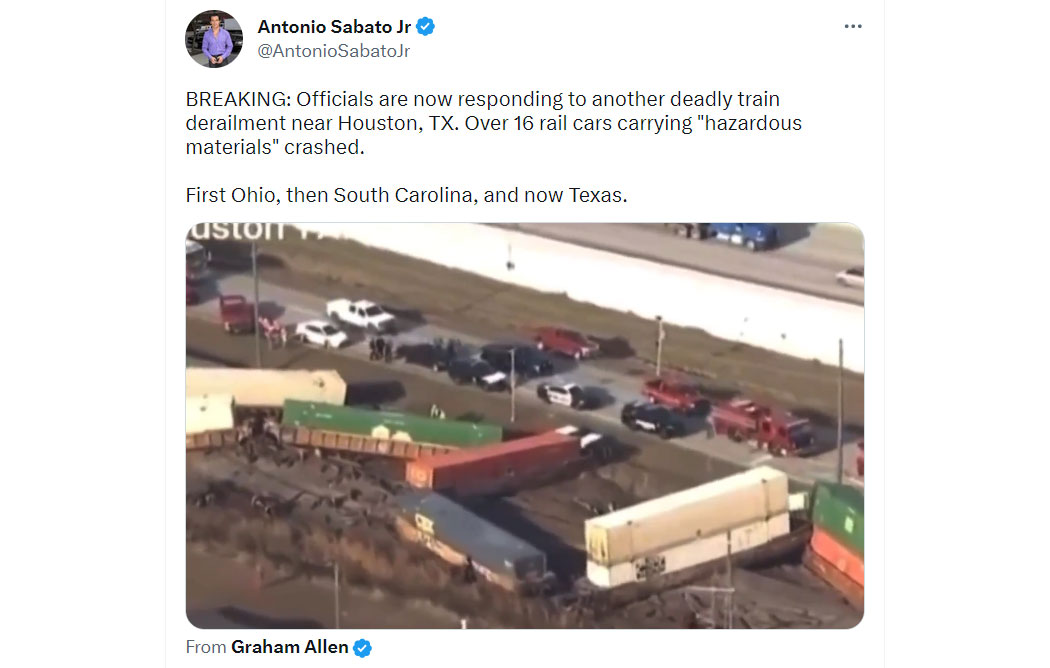Select the BREAKING paragraph of the tweet
This screenshot has width=1050, height=668.
(x=494, y=123)
